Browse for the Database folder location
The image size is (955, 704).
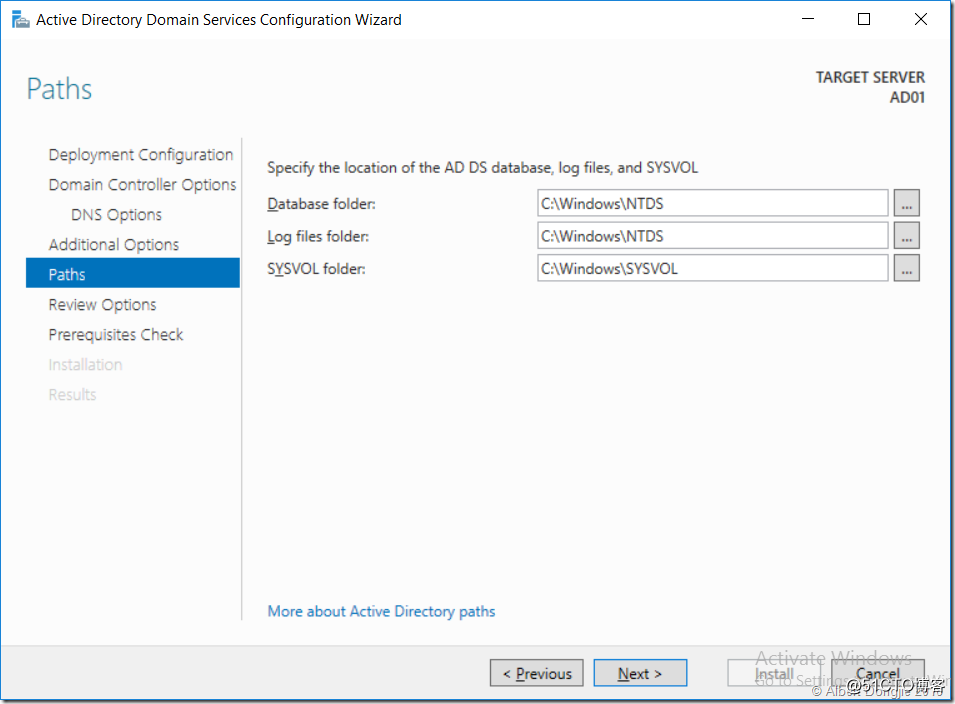tap(906, 203)
